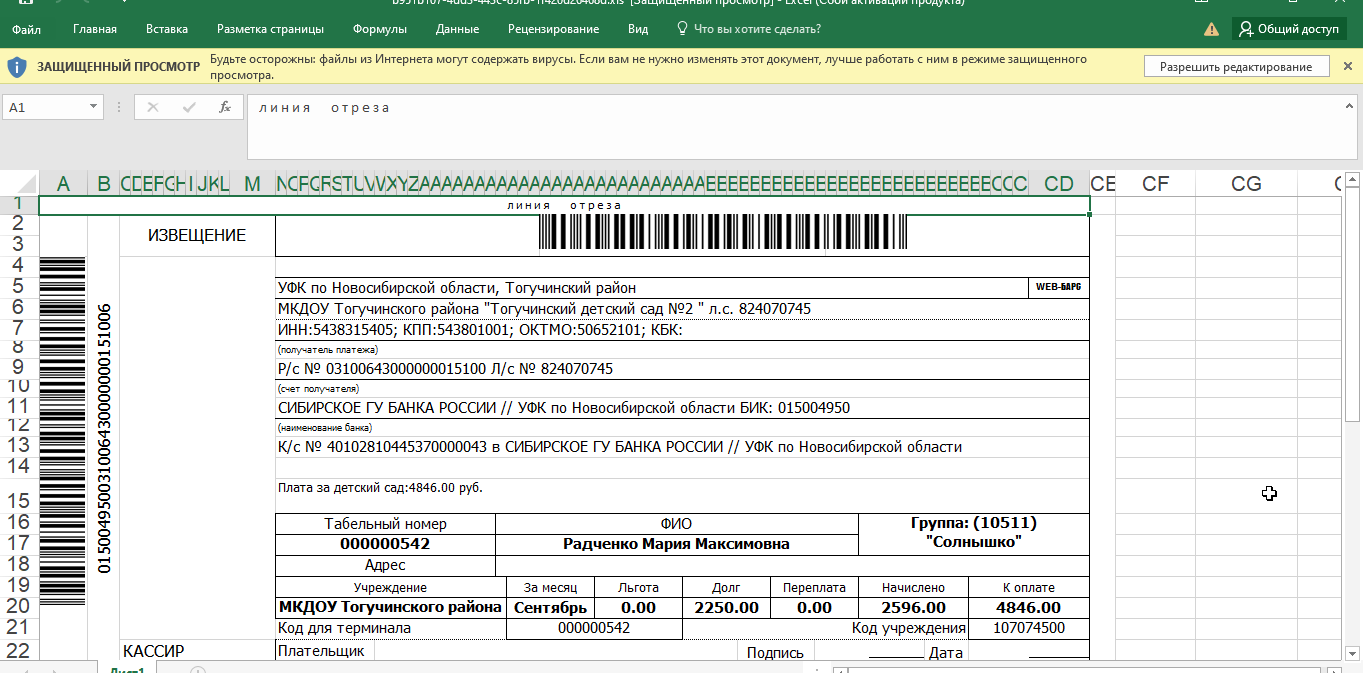Click the yellow warning triangle icon
Viewport: 1363px width, 673px height.
click(1211, 29)
